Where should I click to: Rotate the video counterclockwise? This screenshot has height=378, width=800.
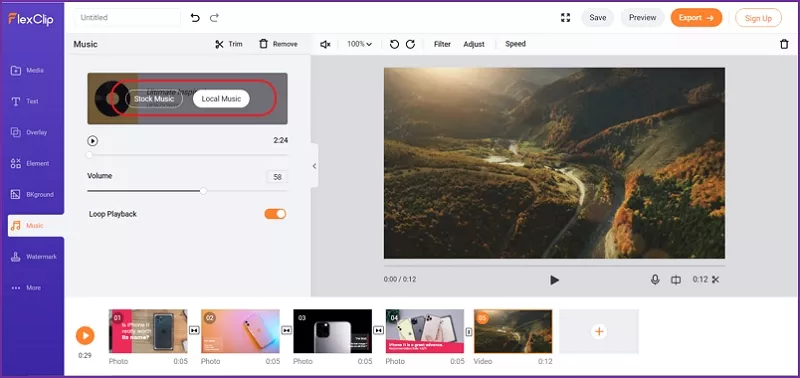(394, 44)
